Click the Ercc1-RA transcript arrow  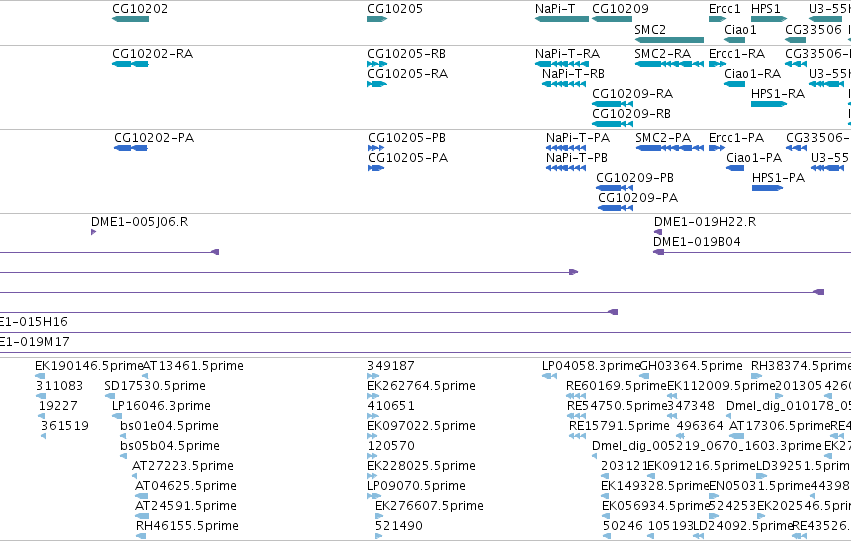pos(717,64)
